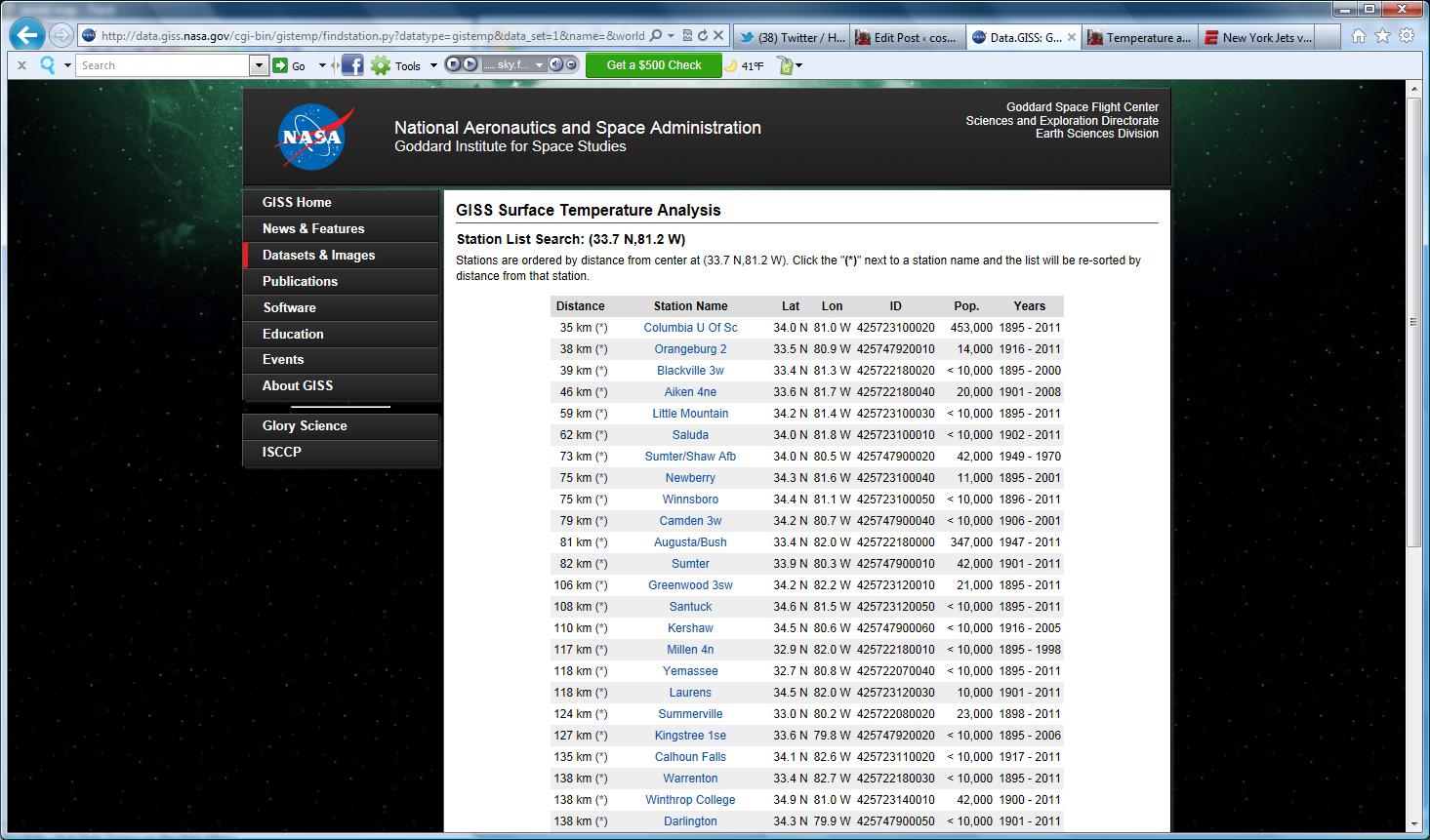
Task: Expand the radio station selector dropdown
Action: click(x=539, y=65)
